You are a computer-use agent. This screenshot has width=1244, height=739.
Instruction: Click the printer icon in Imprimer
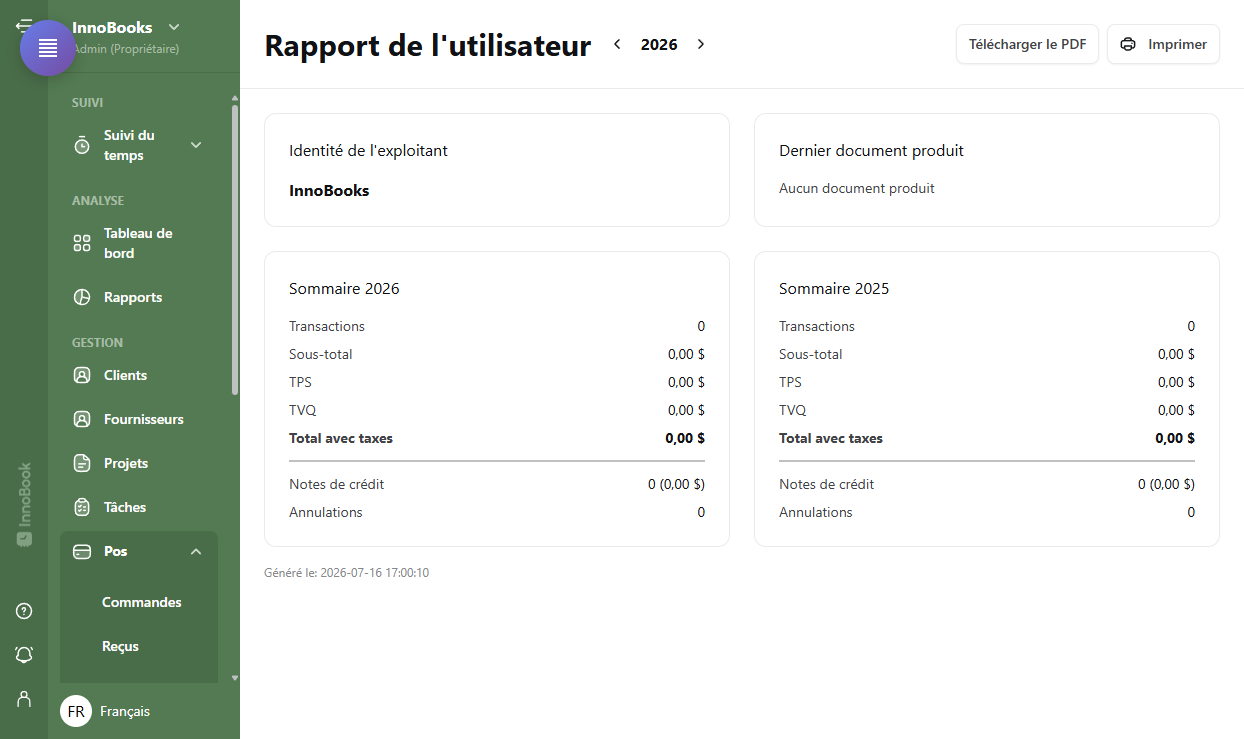tap(1128, 44)
